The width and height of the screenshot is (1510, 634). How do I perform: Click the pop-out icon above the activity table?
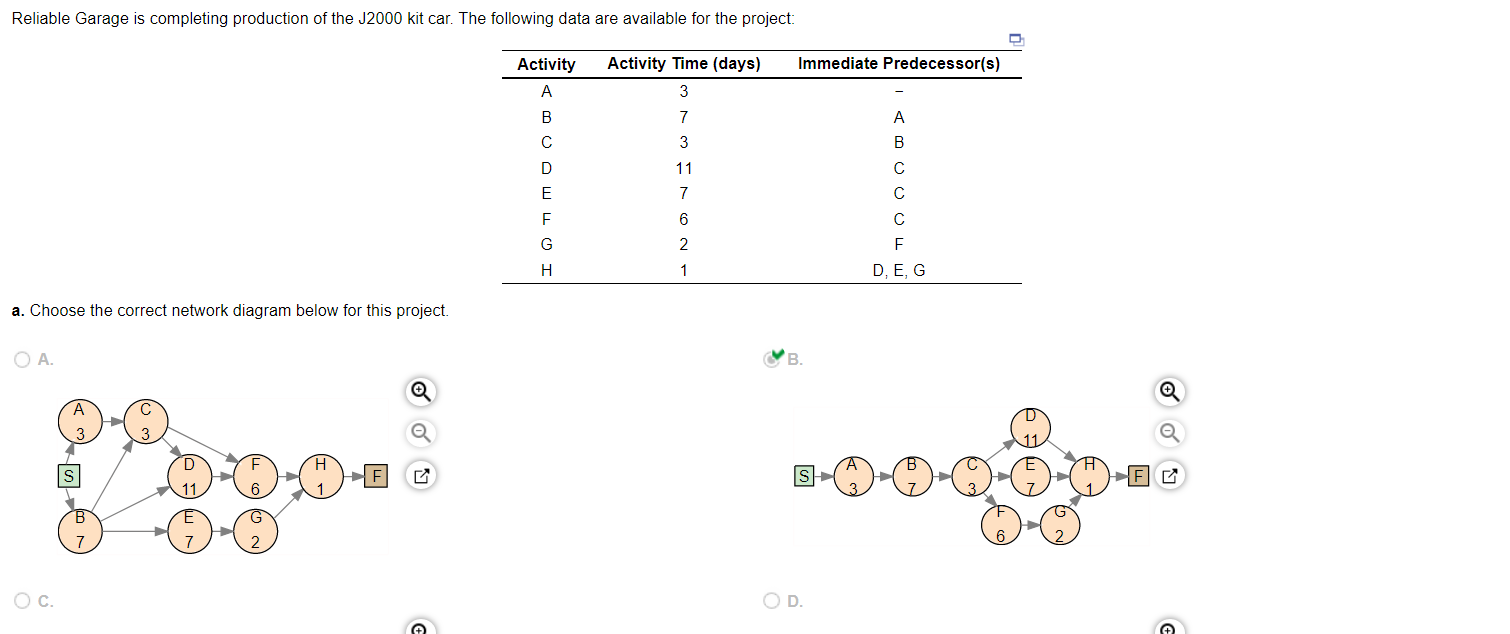pos(1016,40)
